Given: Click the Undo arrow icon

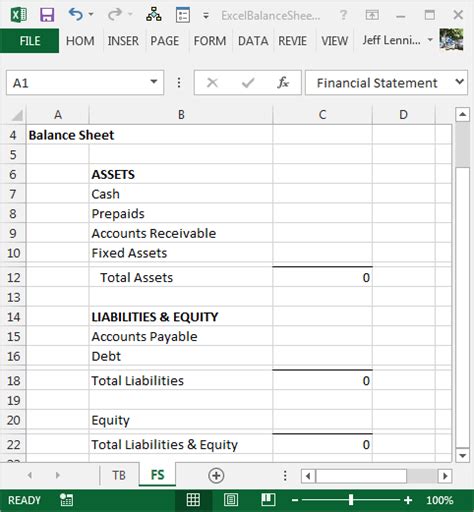Looking at the screenshot, I should coord(76,15).
